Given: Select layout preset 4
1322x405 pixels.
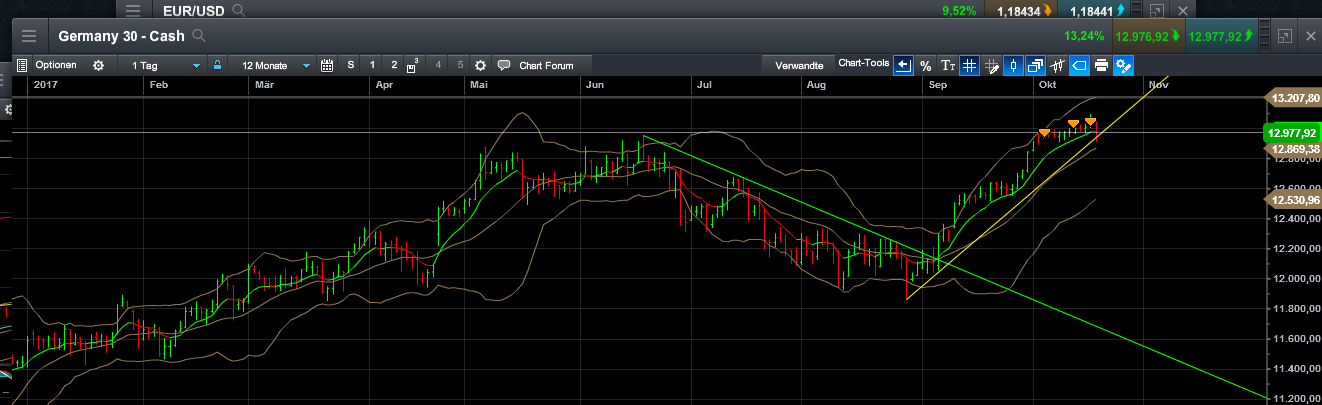Looking at the screenshot, I should point(438,65).
